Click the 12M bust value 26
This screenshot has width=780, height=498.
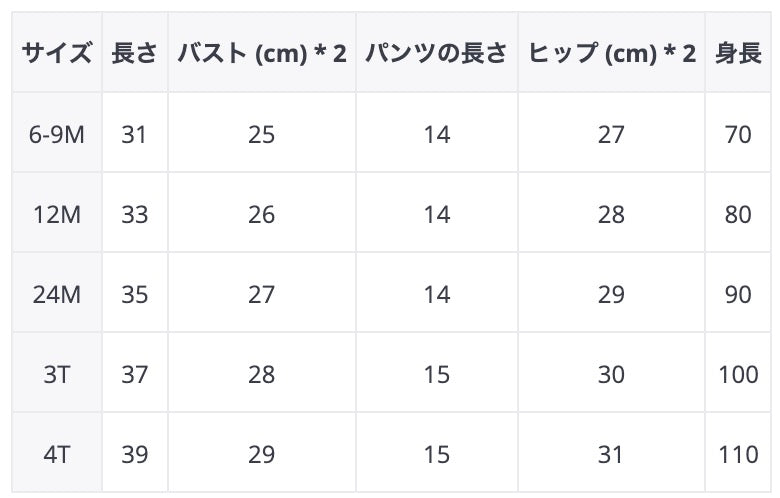(x=261, y=214)
